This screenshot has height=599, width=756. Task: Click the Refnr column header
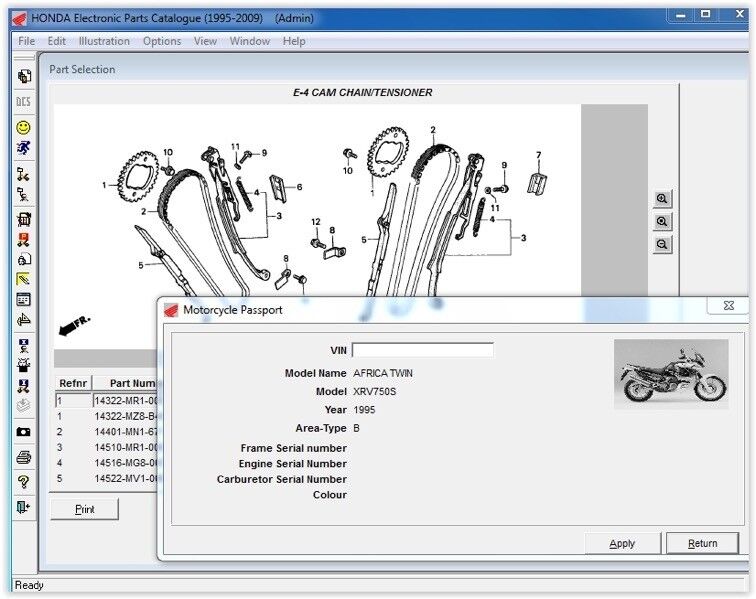[73, 383]
